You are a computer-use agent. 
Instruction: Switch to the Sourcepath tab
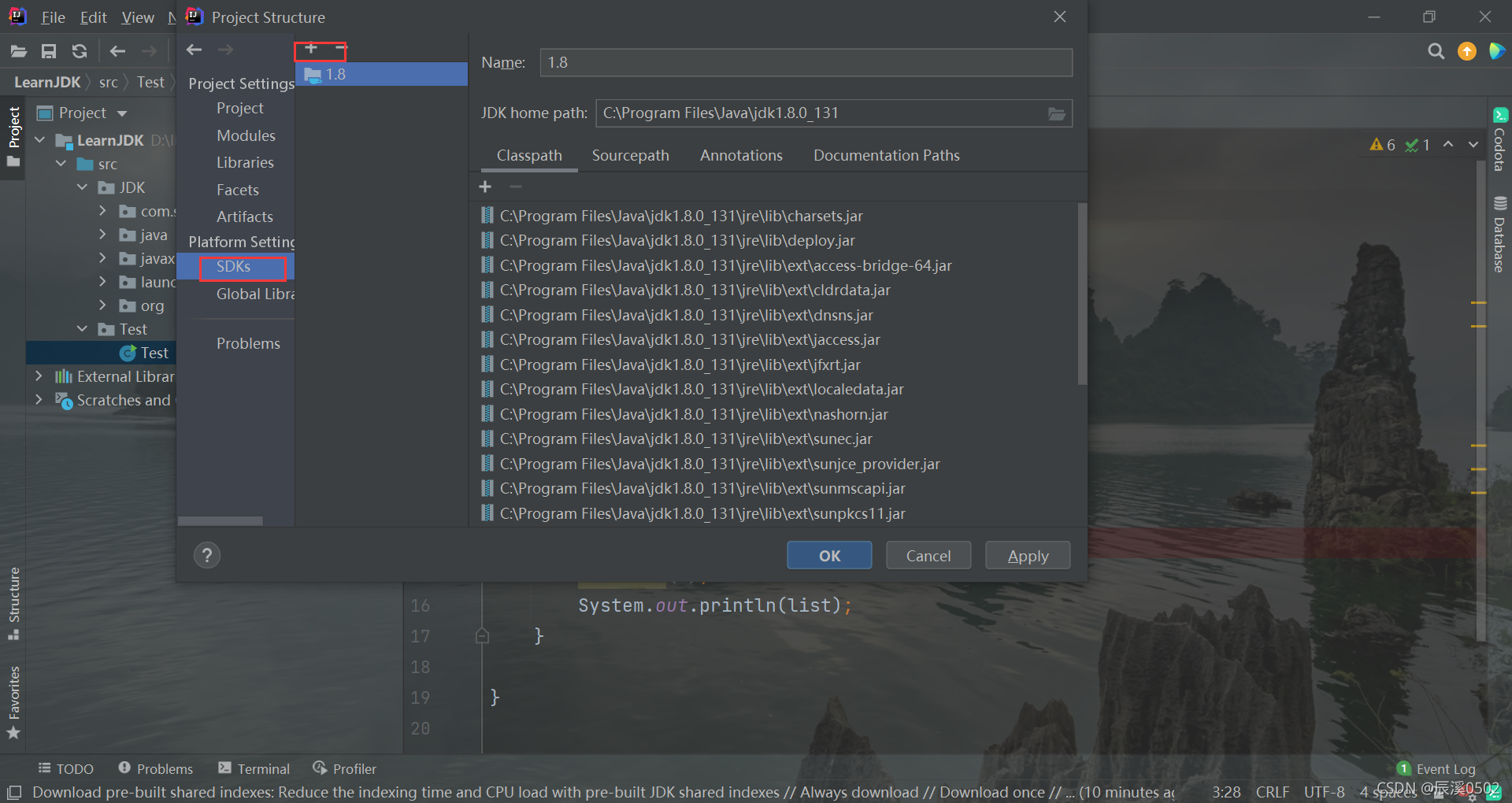tap(630, 156)
